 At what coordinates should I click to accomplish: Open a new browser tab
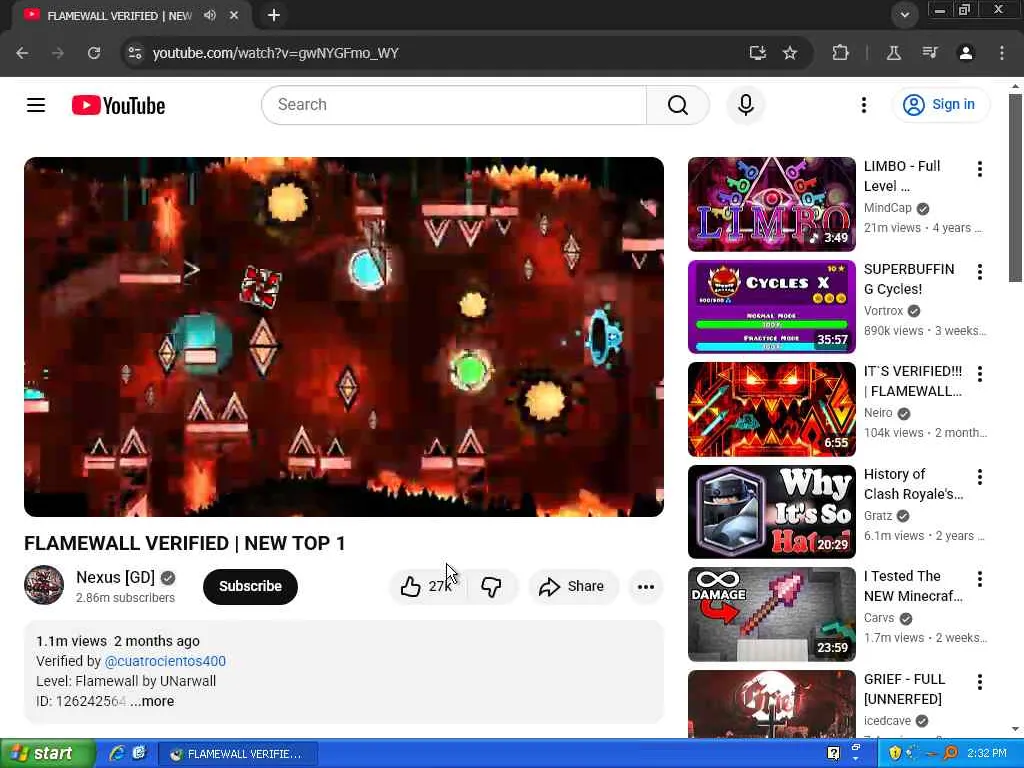pos(274,15)
